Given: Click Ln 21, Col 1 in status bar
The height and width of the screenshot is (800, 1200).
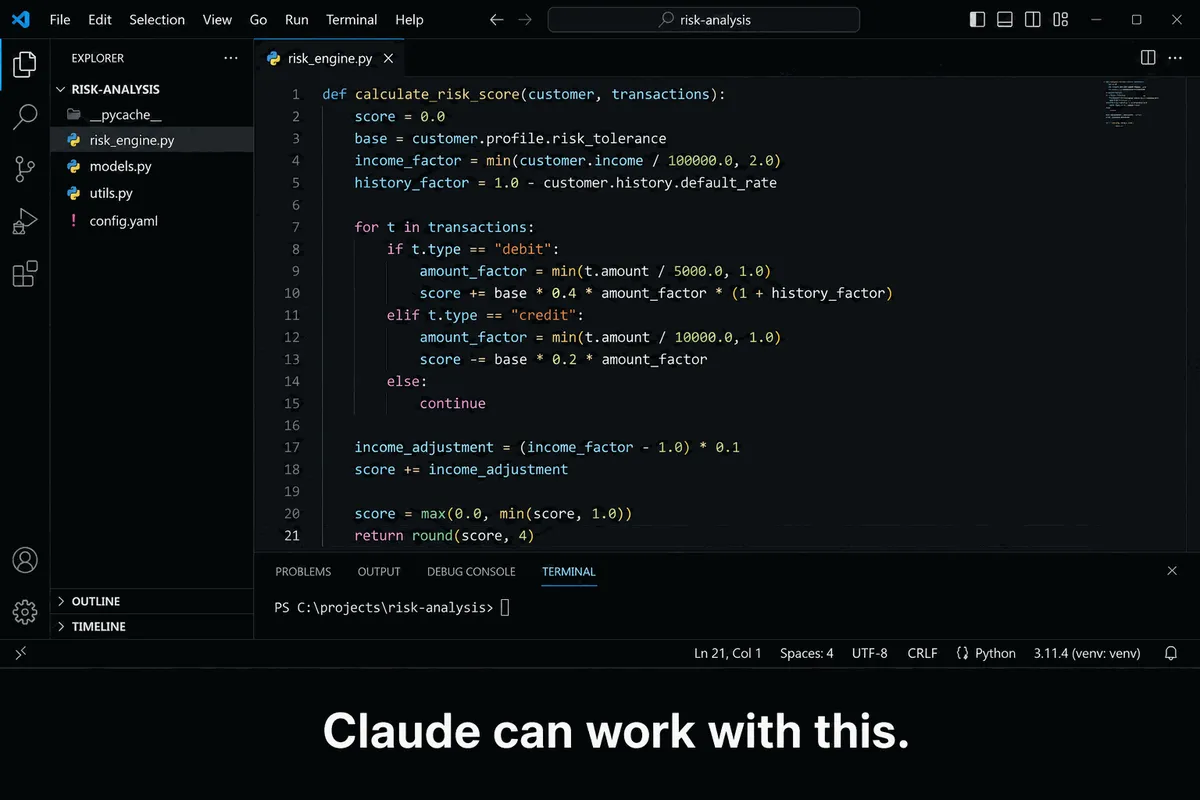Looking at the screenshot, I should coord(728,653).
